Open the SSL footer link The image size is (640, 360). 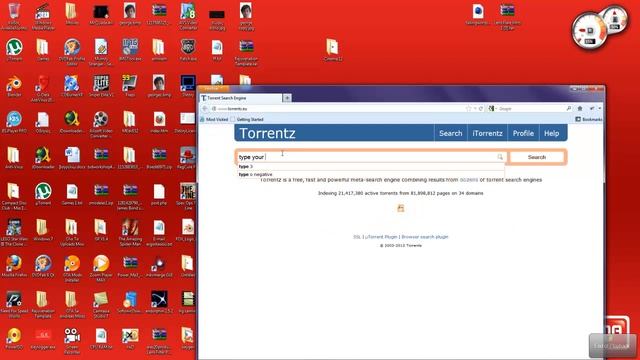[357, 237]
